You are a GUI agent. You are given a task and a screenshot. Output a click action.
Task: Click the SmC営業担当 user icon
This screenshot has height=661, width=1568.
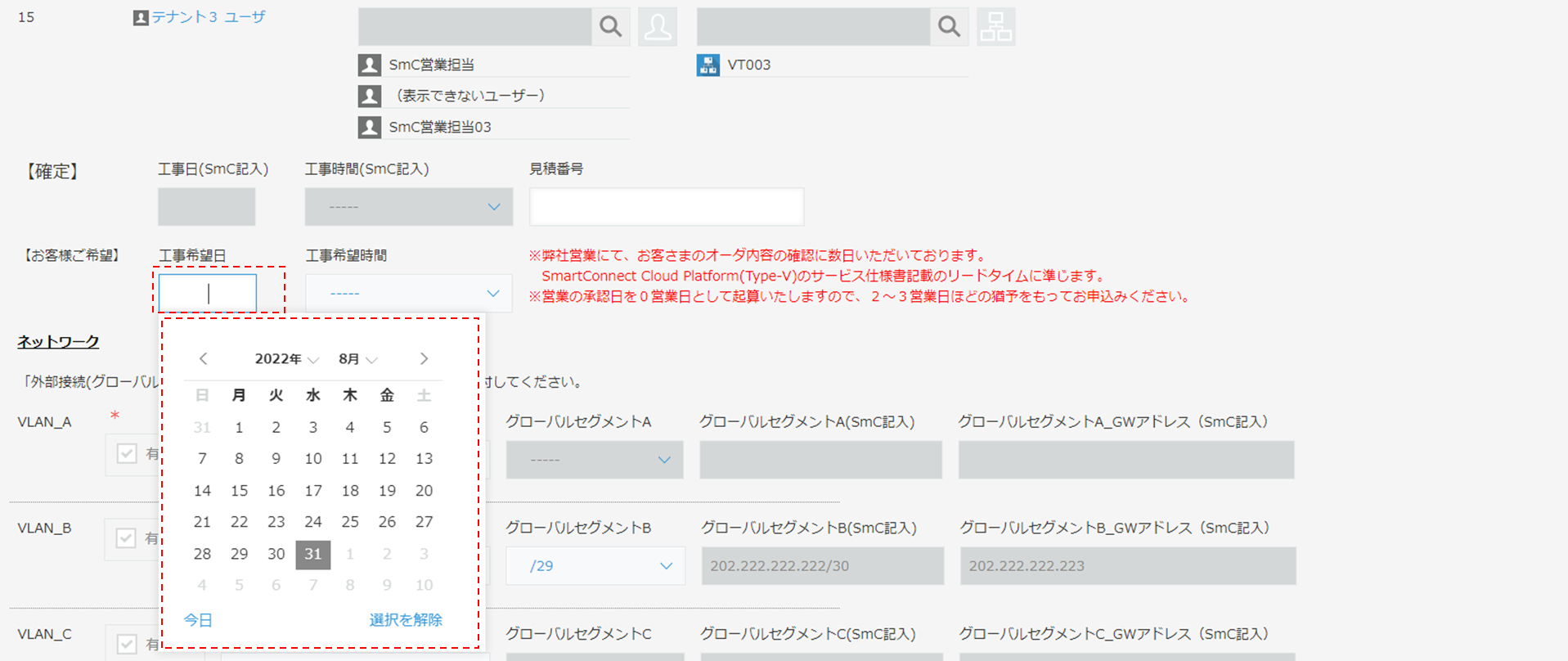click(370, 65)
